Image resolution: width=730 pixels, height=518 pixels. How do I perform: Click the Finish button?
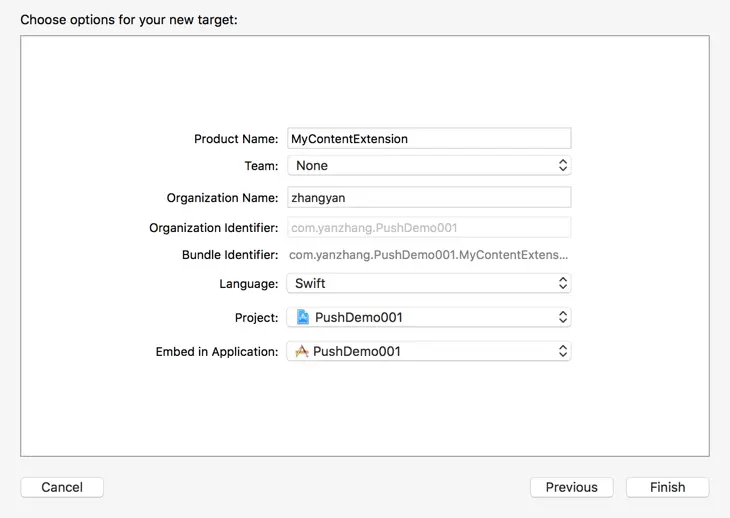pyautogui.click(x=667, y=487)
